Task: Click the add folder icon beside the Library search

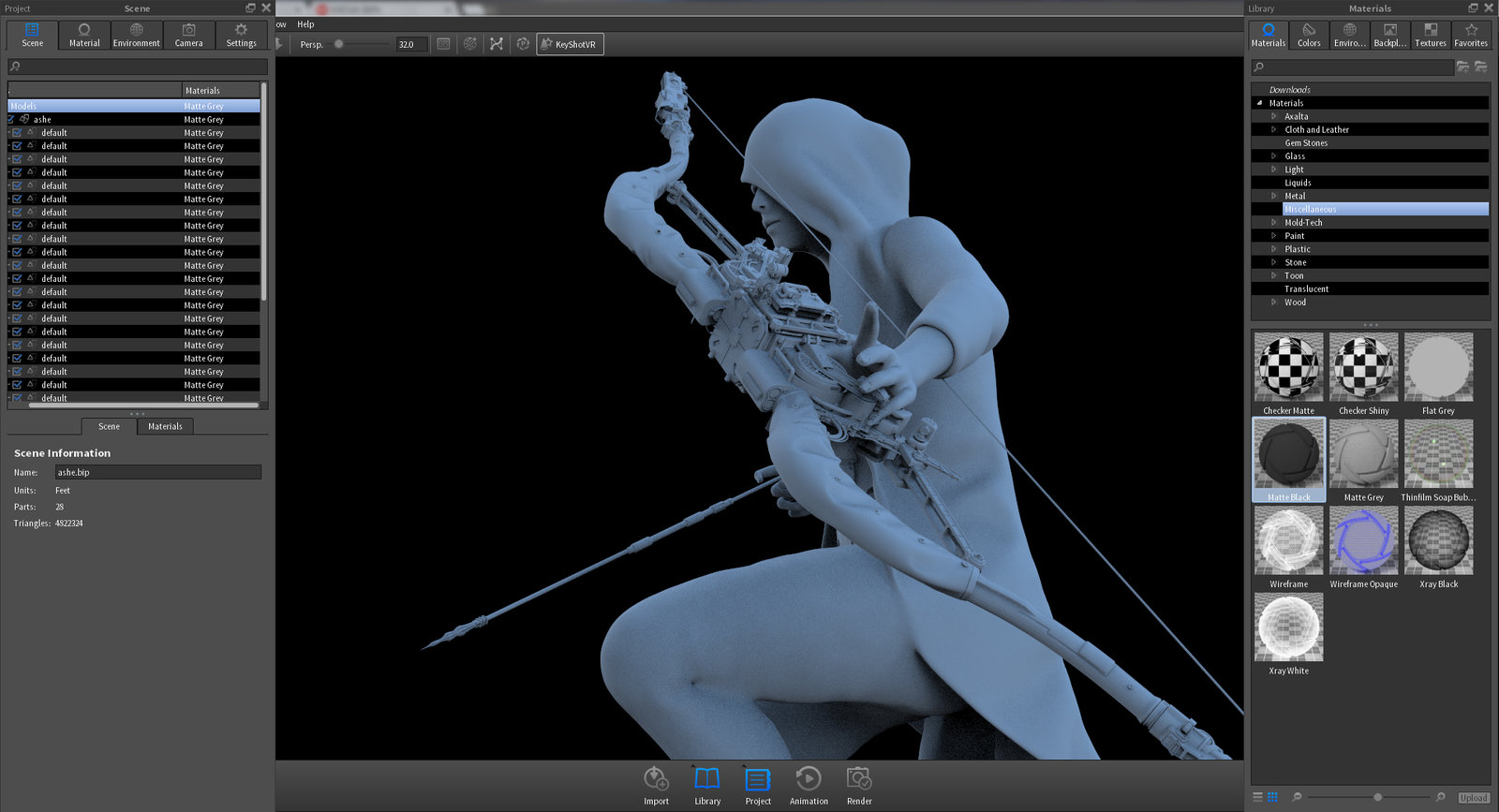Action: tap(1462, 66)
